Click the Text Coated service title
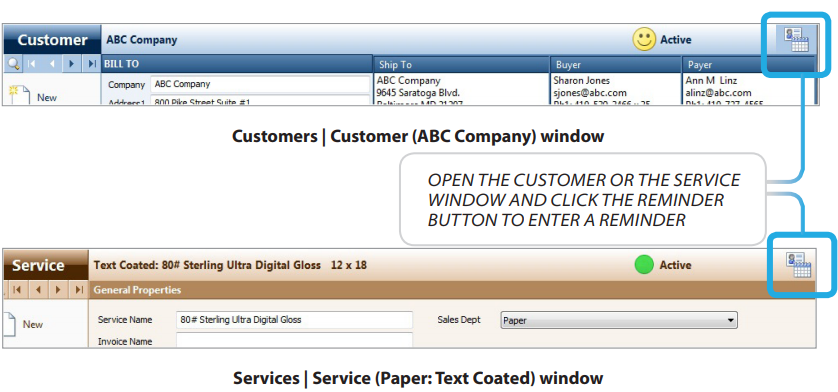Screen dimensions: 838x392 [230, 265]
